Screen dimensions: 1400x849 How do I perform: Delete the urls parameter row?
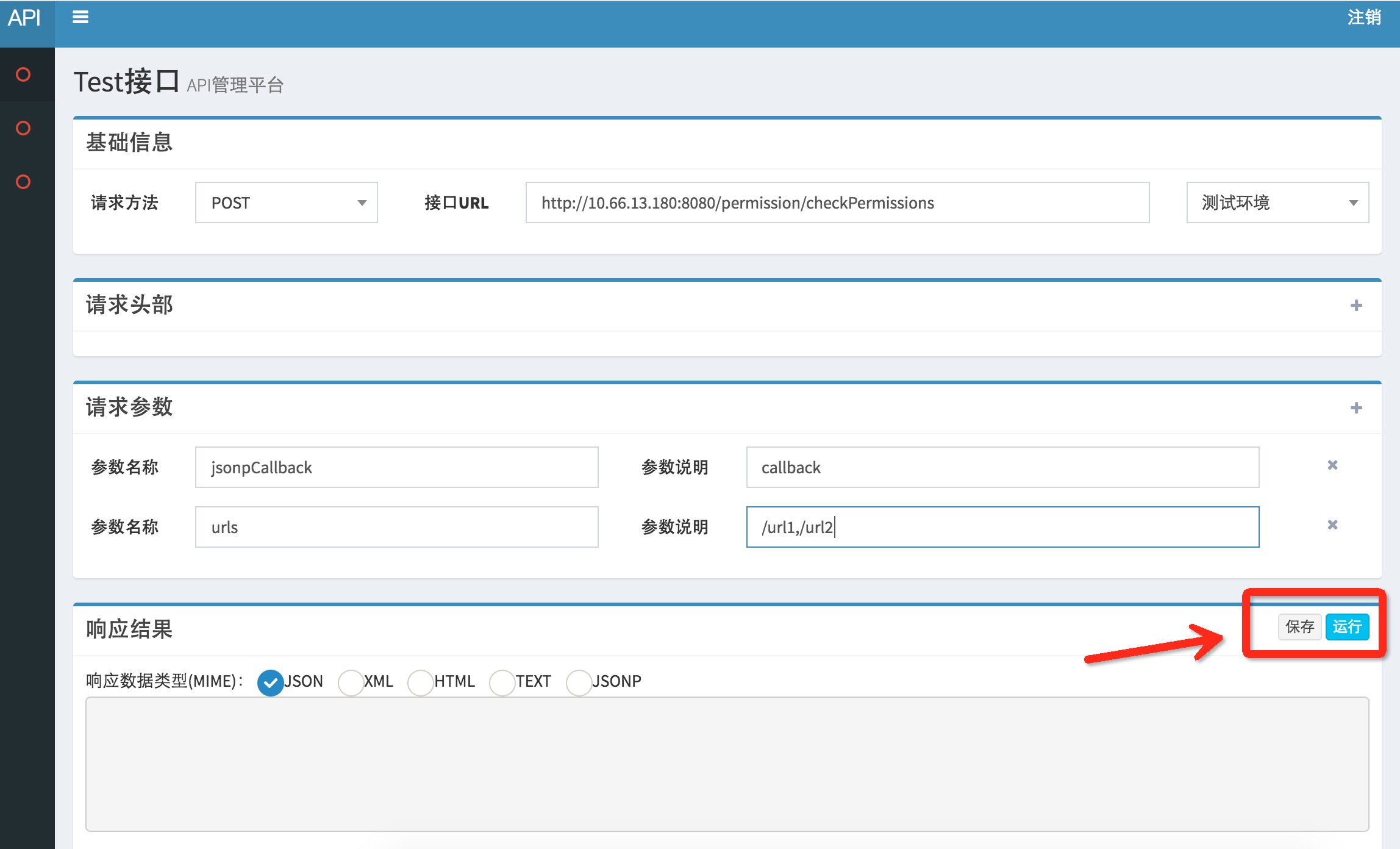(x=1332, y=525)
